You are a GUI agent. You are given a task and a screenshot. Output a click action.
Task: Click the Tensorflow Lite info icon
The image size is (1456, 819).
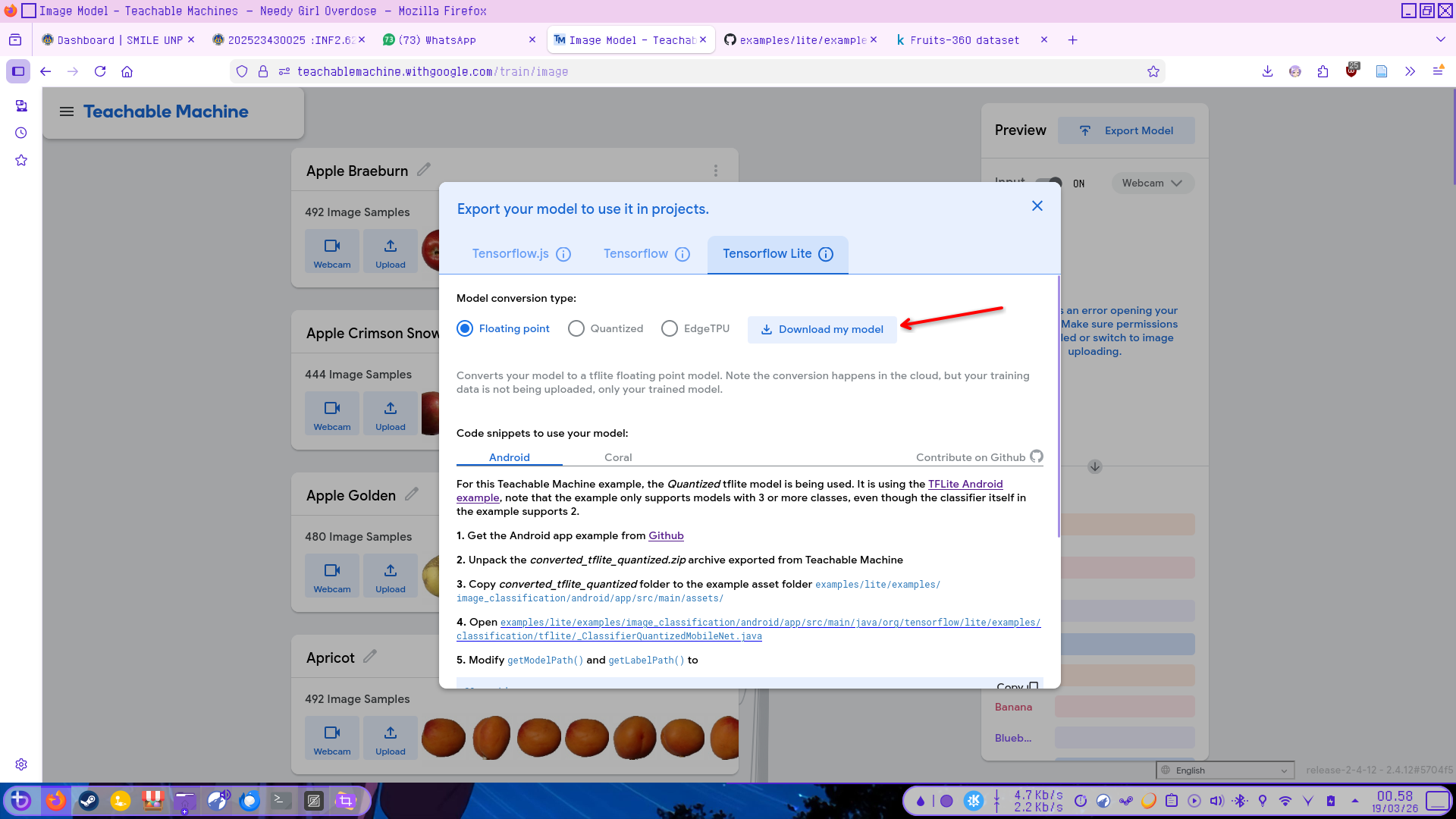826,254
